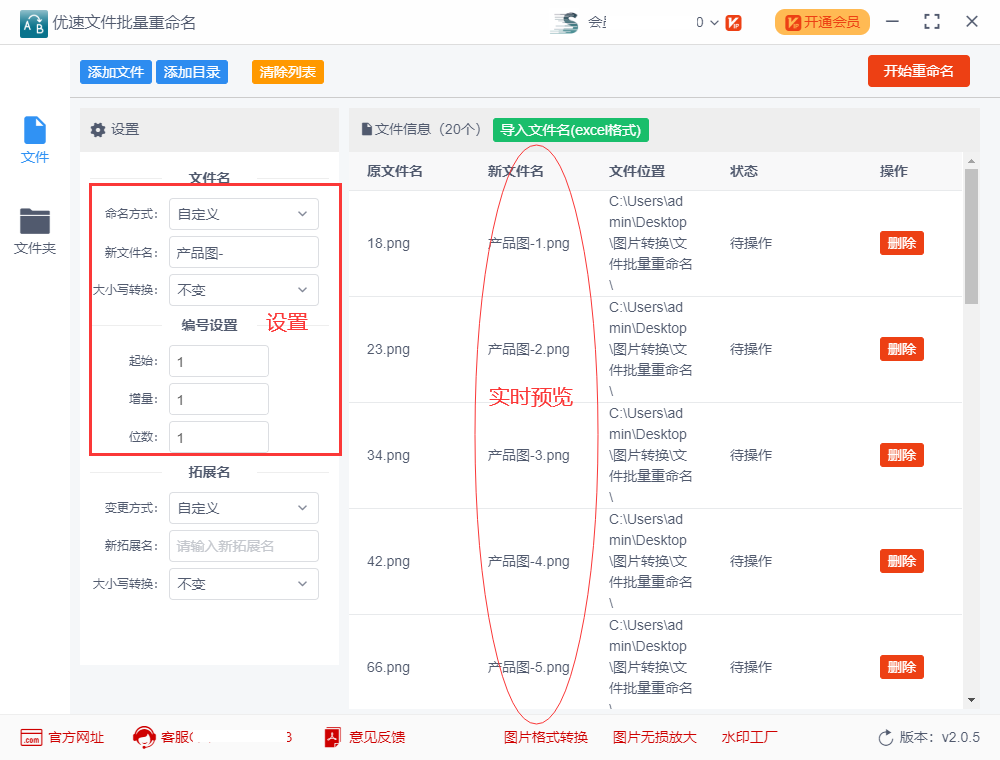The height and width of the screenshot is (760, 1000).
Task: Switch to the Folder mode sidebar icon
Action: point(34,221)
